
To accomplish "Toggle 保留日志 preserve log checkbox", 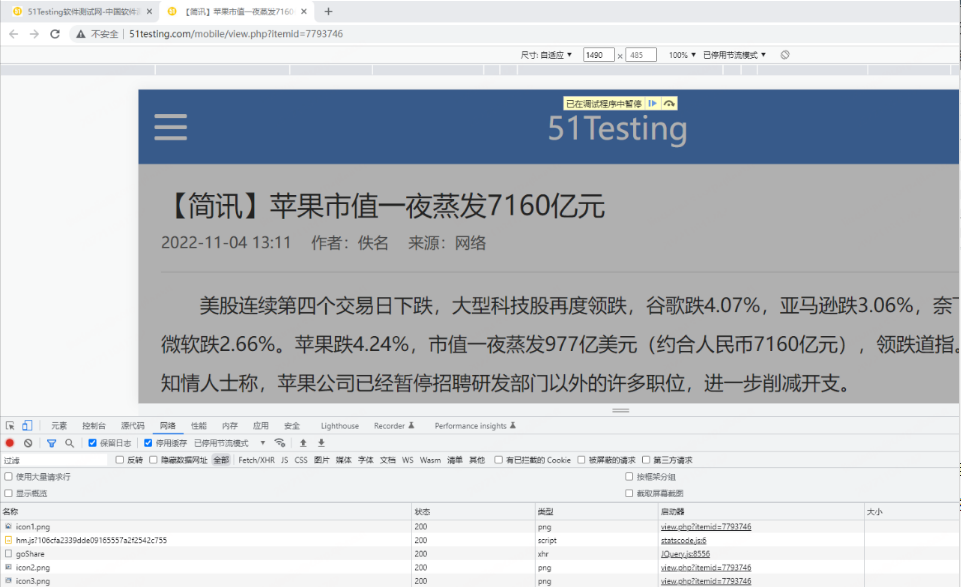I will [x=93, y=442].
